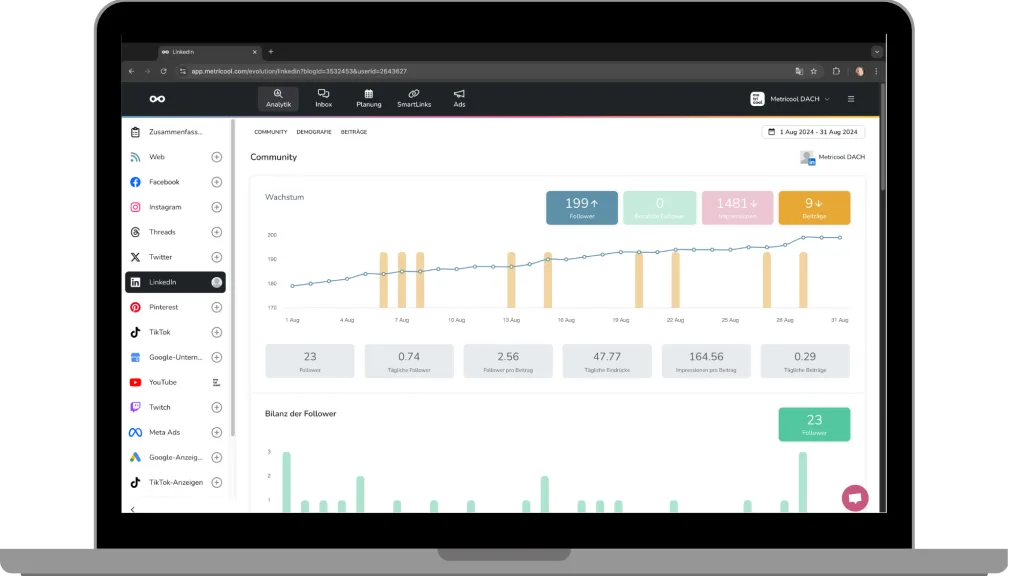Click the plus icon beside TikTok
Viewport: 1024px width, 576px height.
(x=216, y=332)
